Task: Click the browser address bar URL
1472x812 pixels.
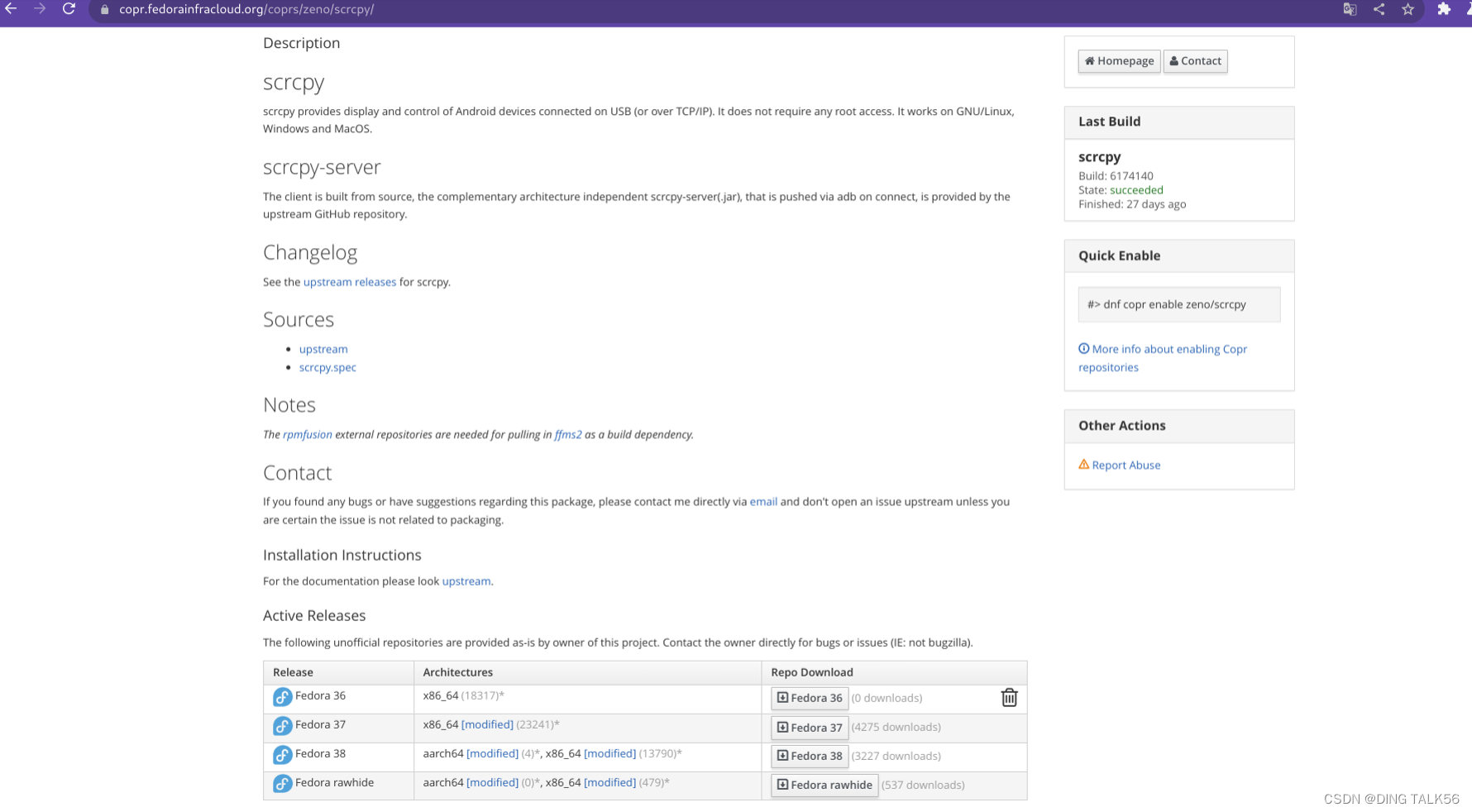Action: tap(246, 9)
